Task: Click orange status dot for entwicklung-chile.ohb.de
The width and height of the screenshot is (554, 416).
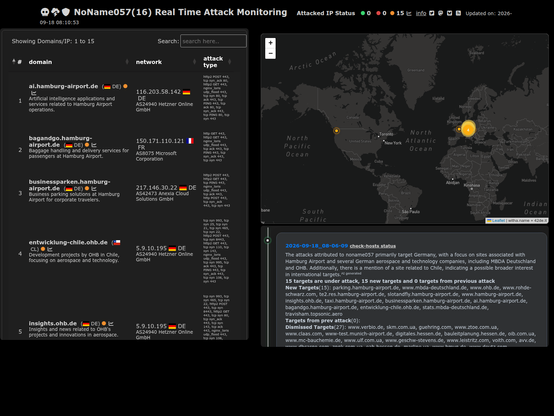Action: tap(43, 249)
